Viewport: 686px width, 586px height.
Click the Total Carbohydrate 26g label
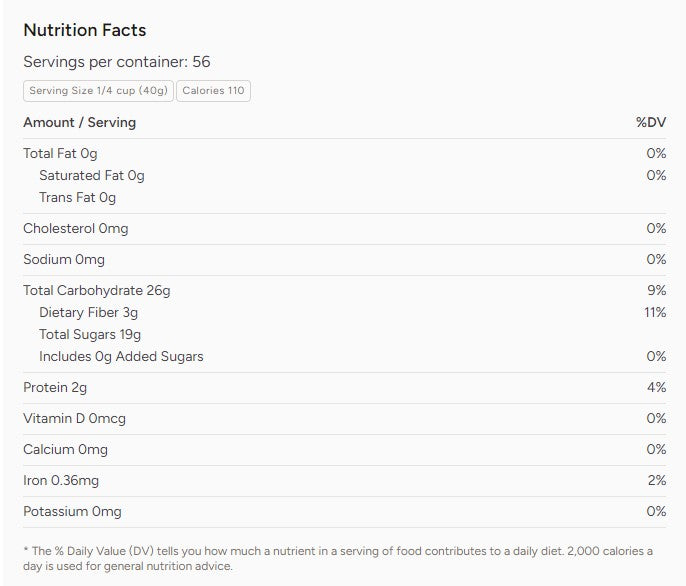(97, 290)
